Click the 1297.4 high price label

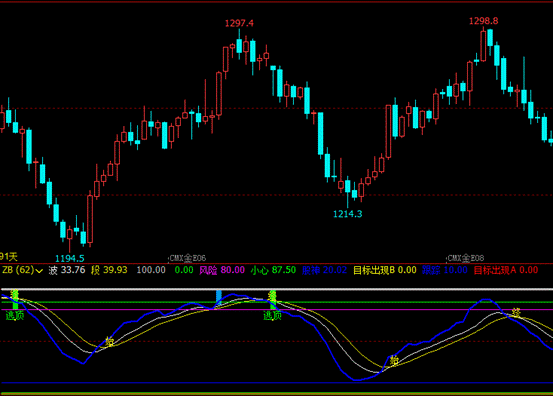pos(239,23)
